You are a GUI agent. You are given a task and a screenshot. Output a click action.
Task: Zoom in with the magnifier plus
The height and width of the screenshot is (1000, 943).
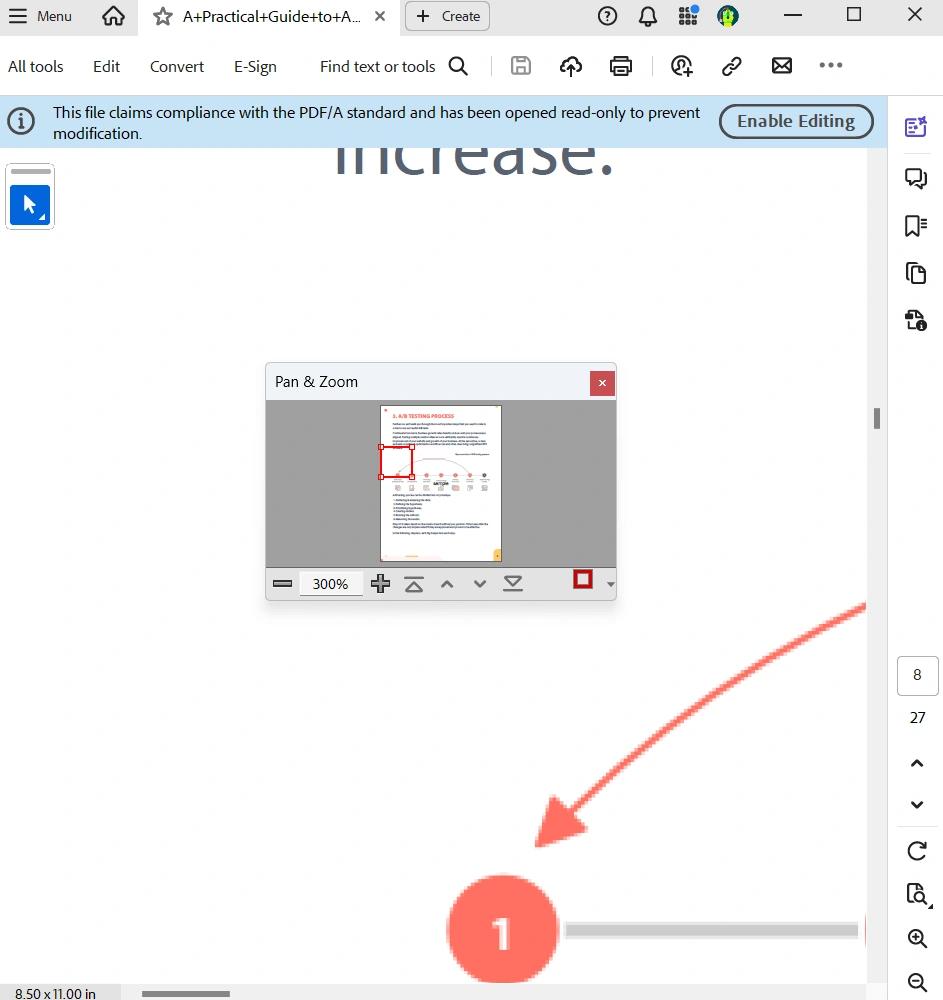917,938
